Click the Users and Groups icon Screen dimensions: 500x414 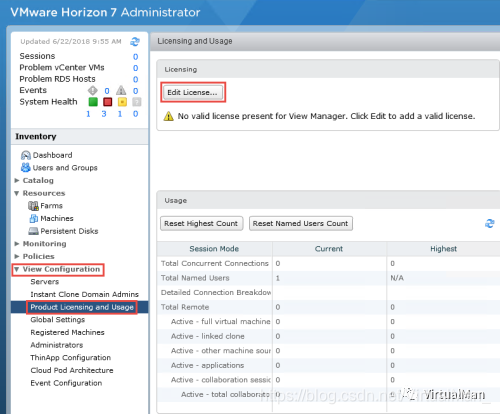[x=26, y=167]
